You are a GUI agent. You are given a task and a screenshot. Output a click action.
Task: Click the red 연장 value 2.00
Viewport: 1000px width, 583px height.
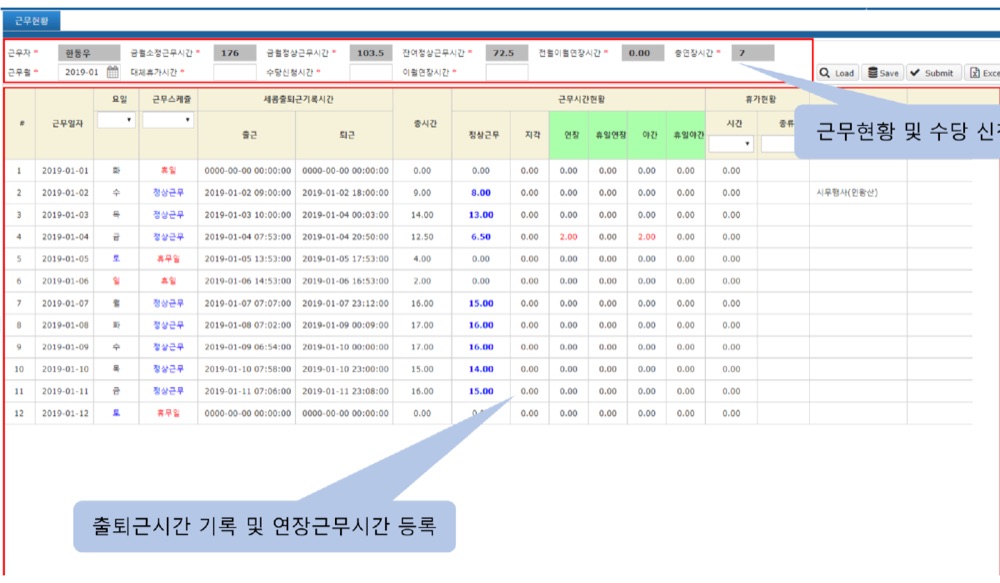568,237
